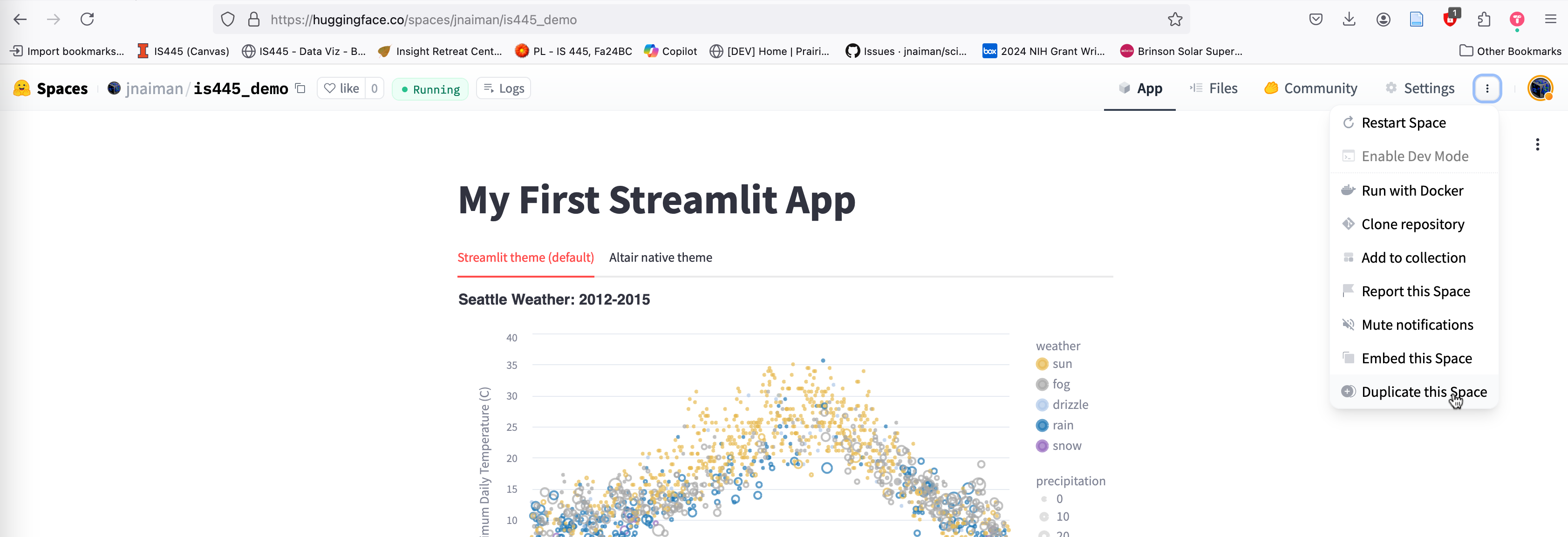Screen dimensions: 1568x537
Task: Open the Streamlit app kebab menu
Action: coord(1537,144)
